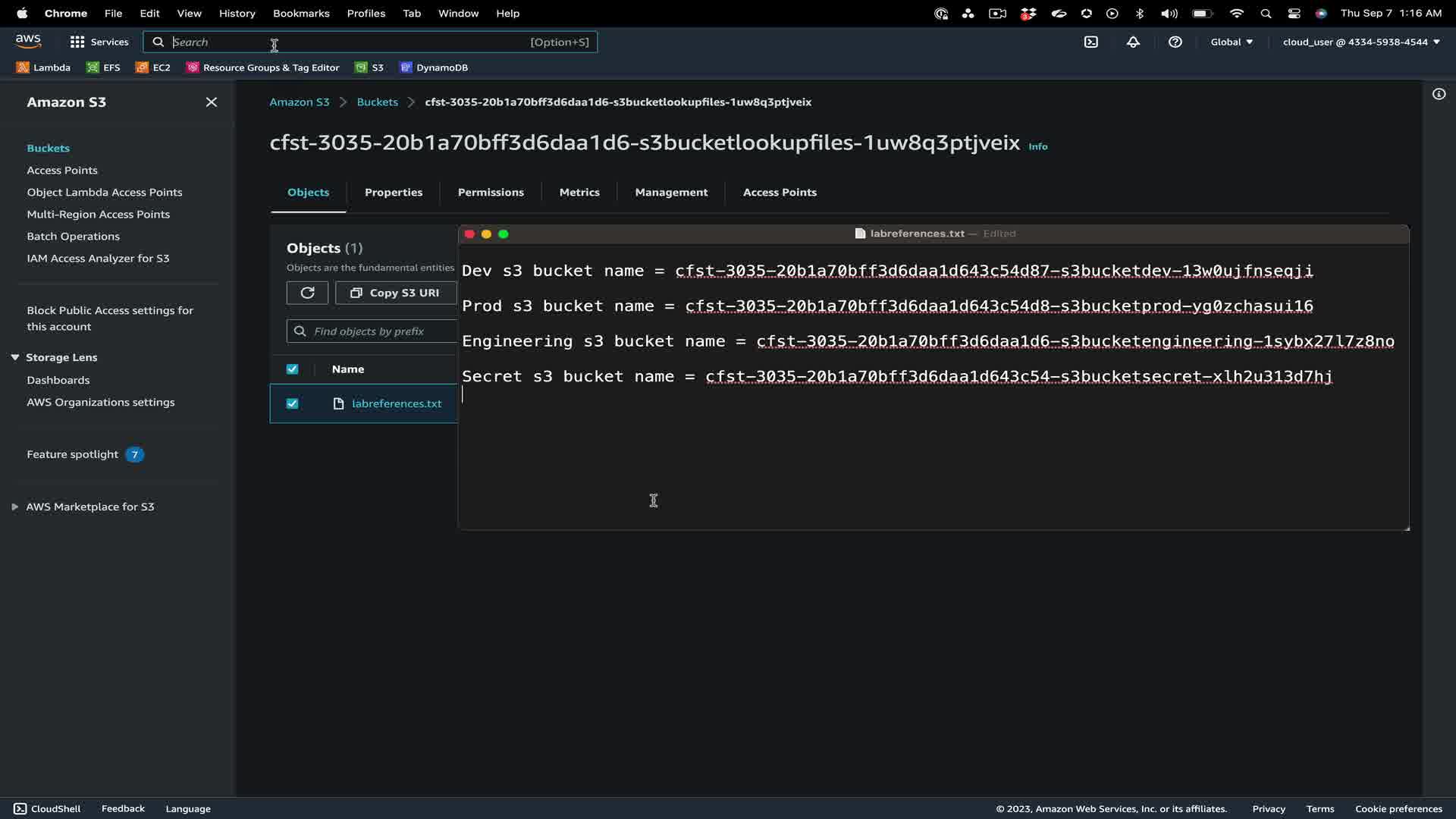Screen dimensions: 1456x819
Task: Click the refresh objects button
Action: [x=307, y=293]
